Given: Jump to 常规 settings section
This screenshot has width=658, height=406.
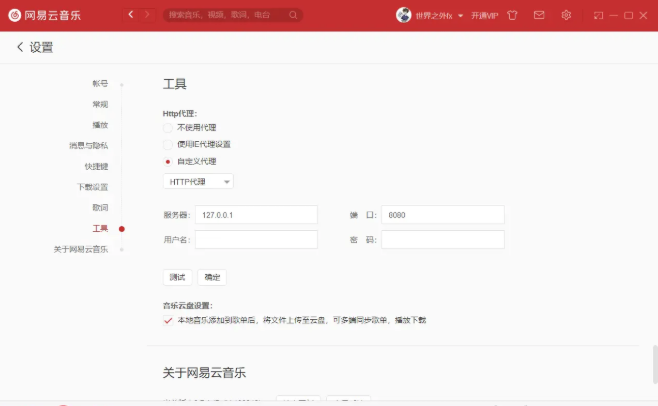Looking at the screenshot, I should pyautogui.click(x=100, y=104).
